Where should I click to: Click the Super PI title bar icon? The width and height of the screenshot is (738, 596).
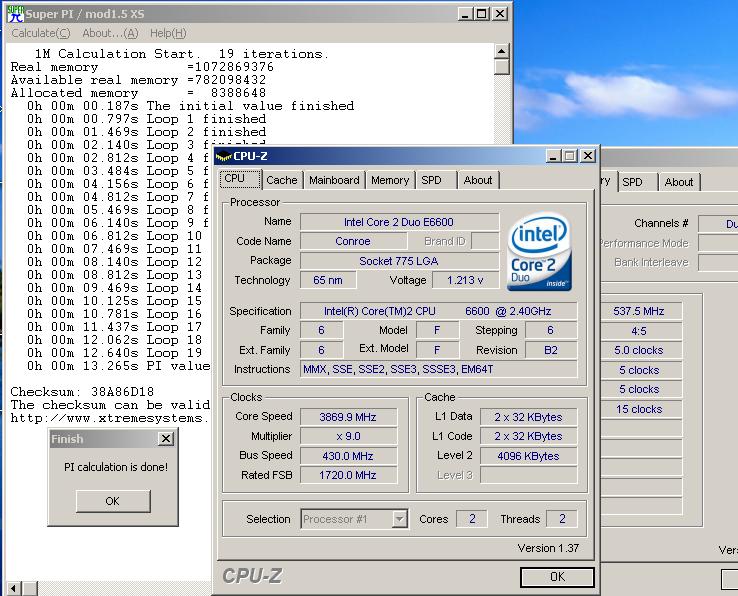coord(15,14)
